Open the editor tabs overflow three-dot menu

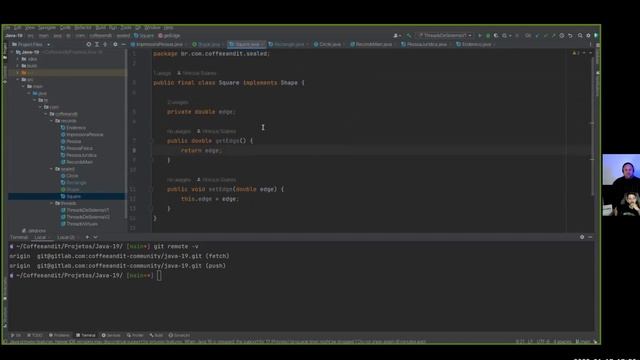(x=590, y=44)
